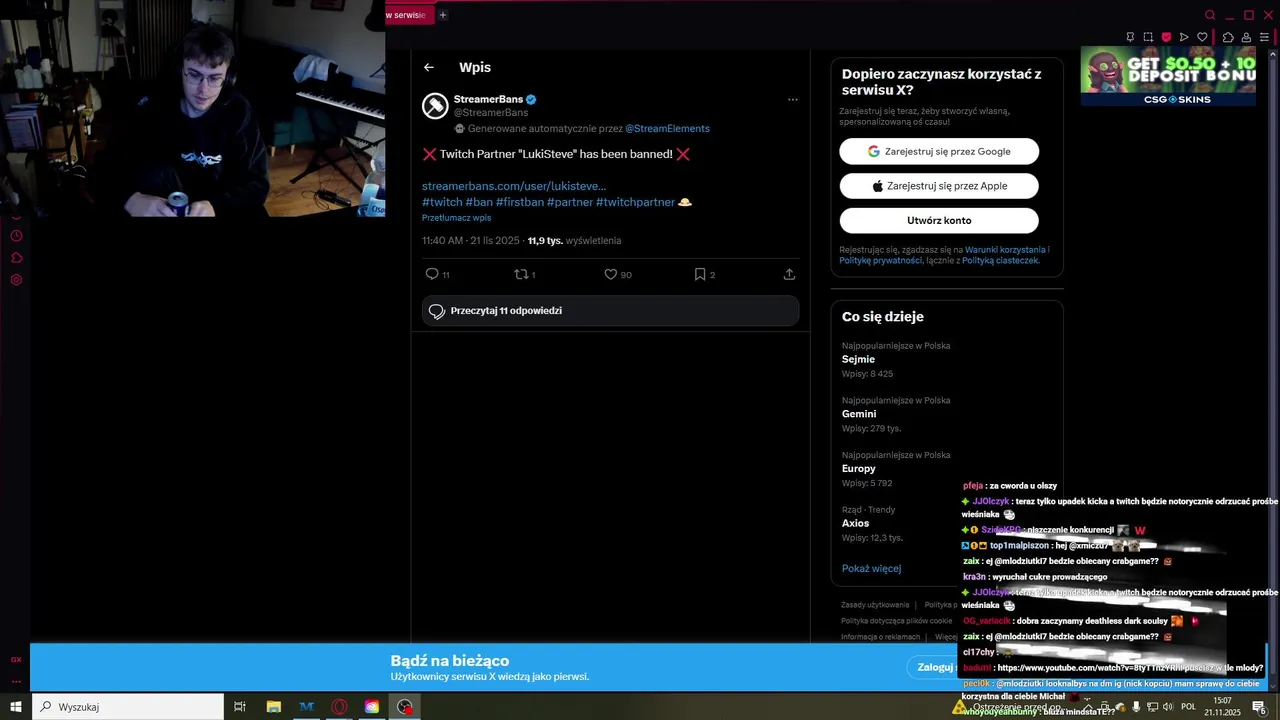Bookmark the StreamerBans post
The image size is (1280, 720).
tap(700, 274)
